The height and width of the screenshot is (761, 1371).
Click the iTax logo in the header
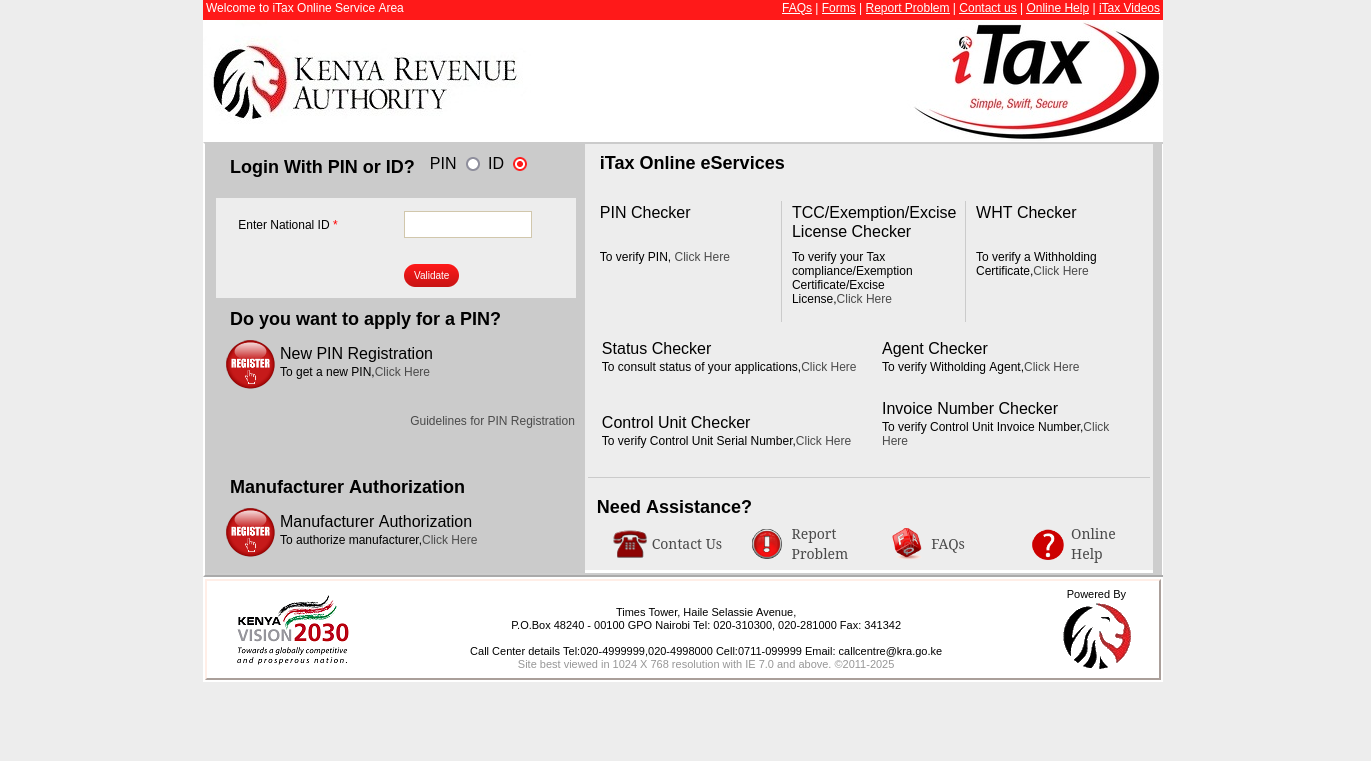click(1035, 80)
